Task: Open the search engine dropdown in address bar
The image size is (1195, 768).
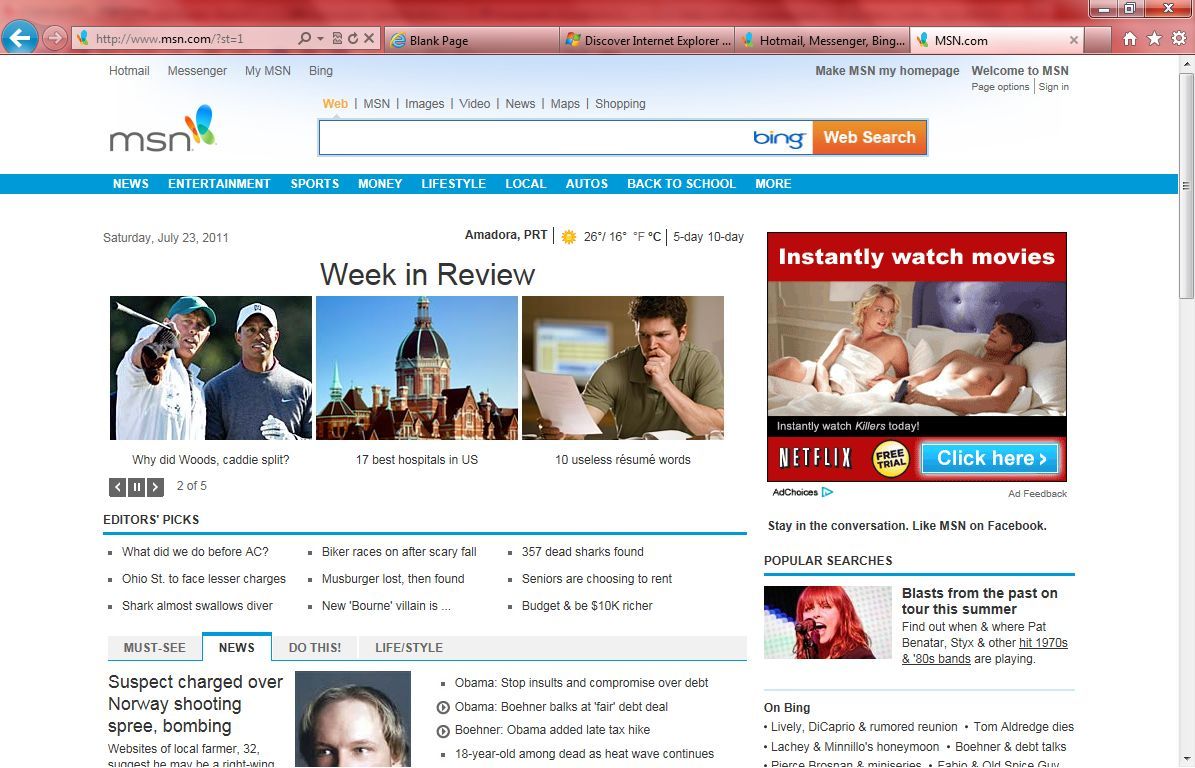Action: (320, 37)
